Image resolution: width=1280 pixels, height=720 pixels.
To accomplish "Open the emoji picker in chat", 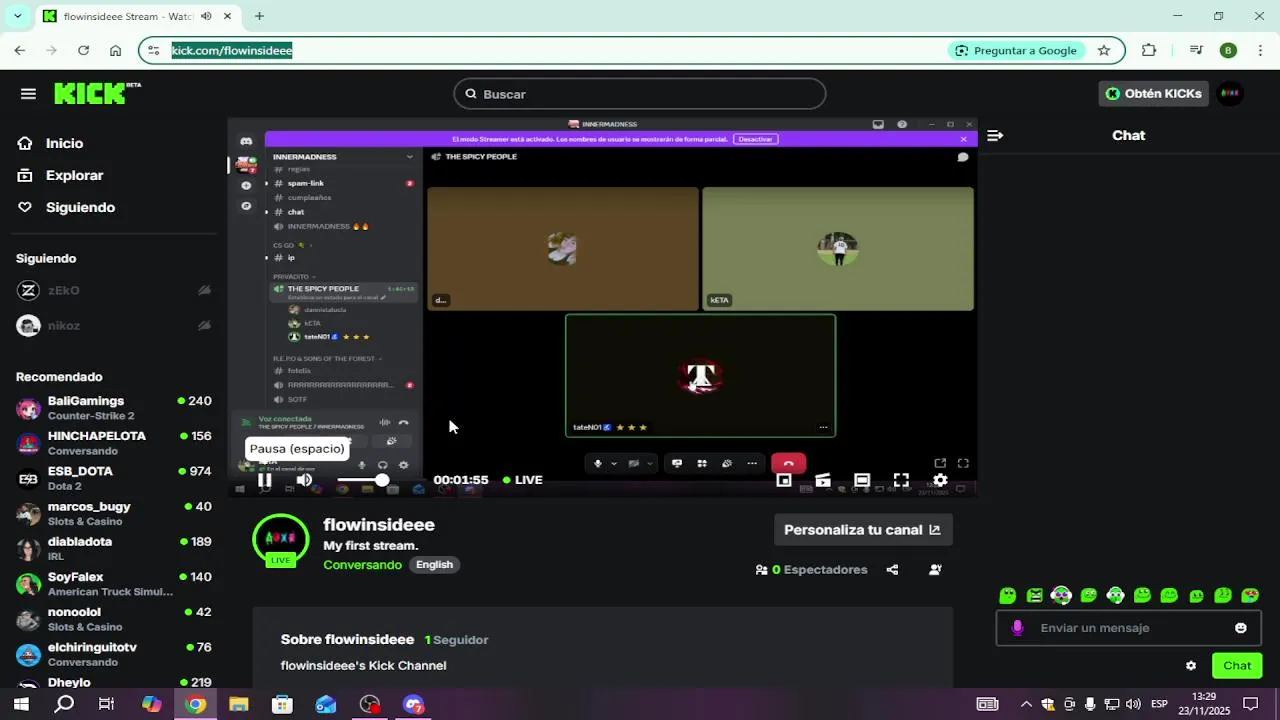I will [1241, 628].
